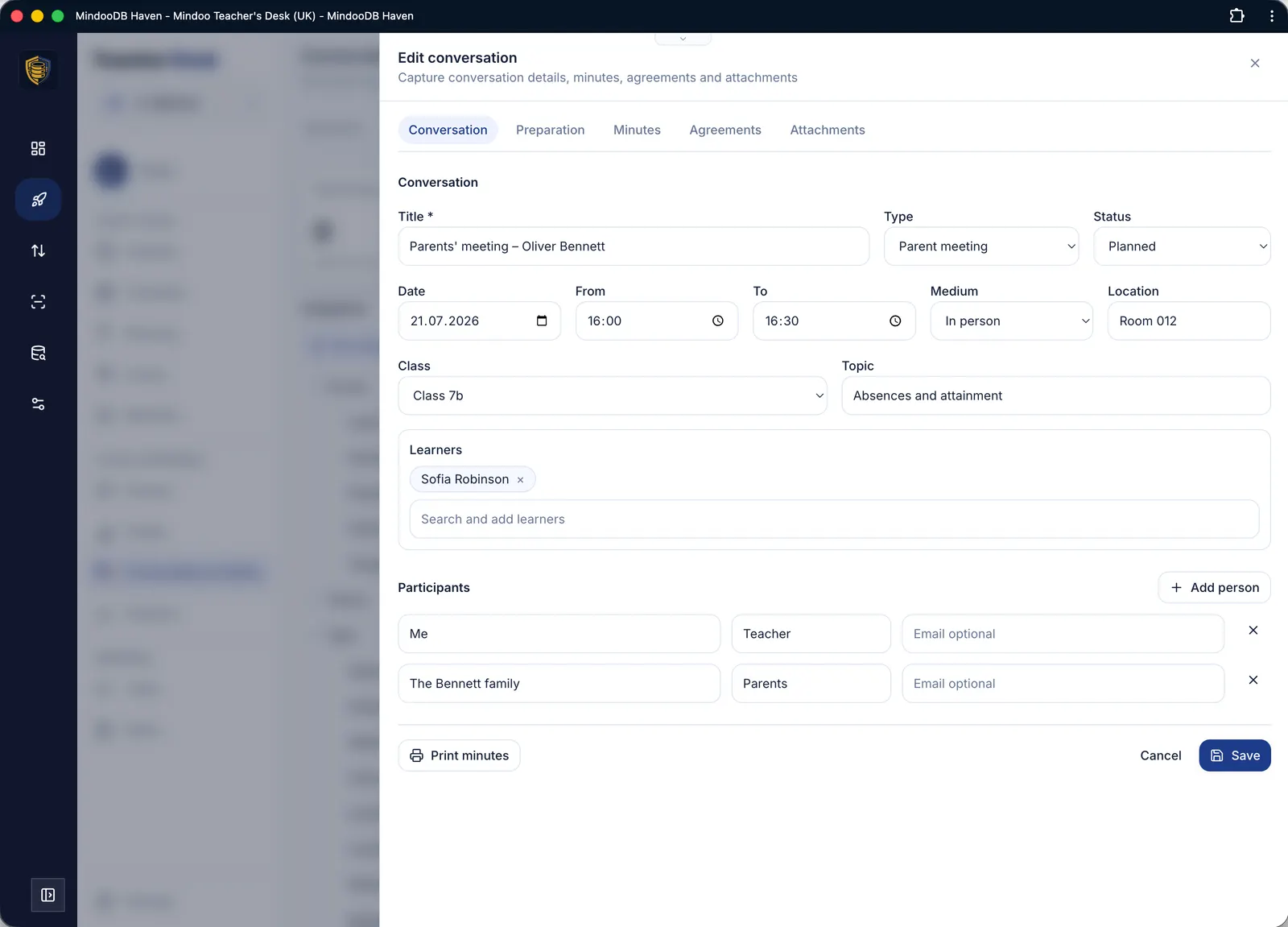
Task: Open the Medium dropdown set to In person
Action: click(x=1011, y=321)
